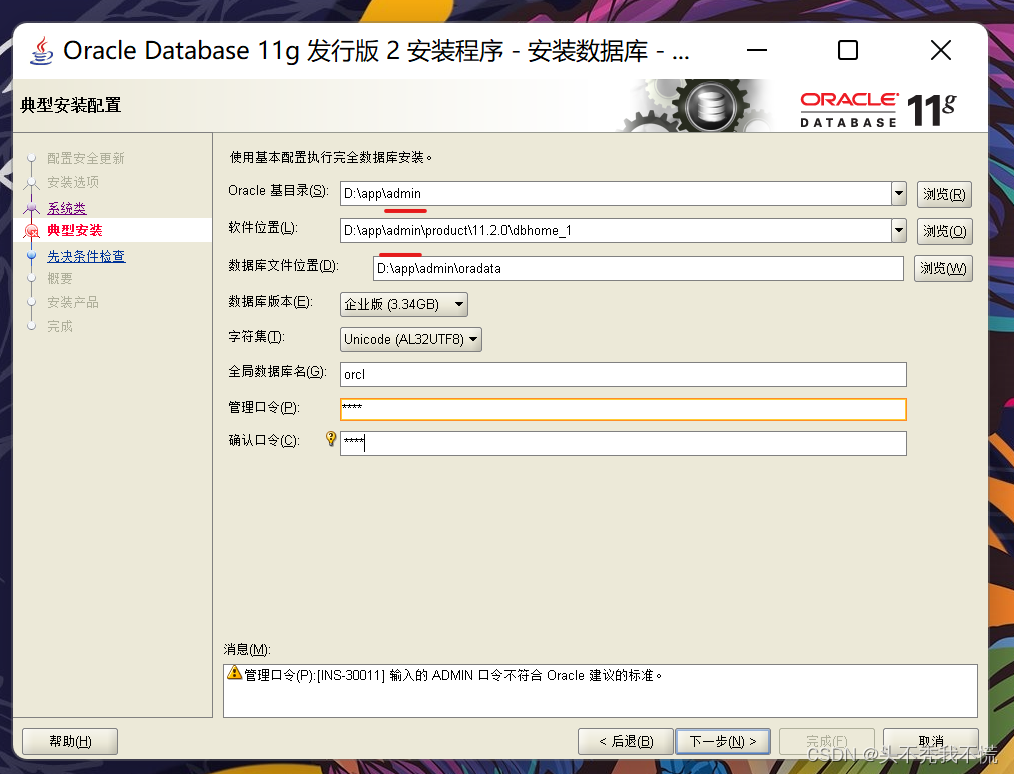
Task: Click the Oracle Database 11g logo
Action: [878, 109]
